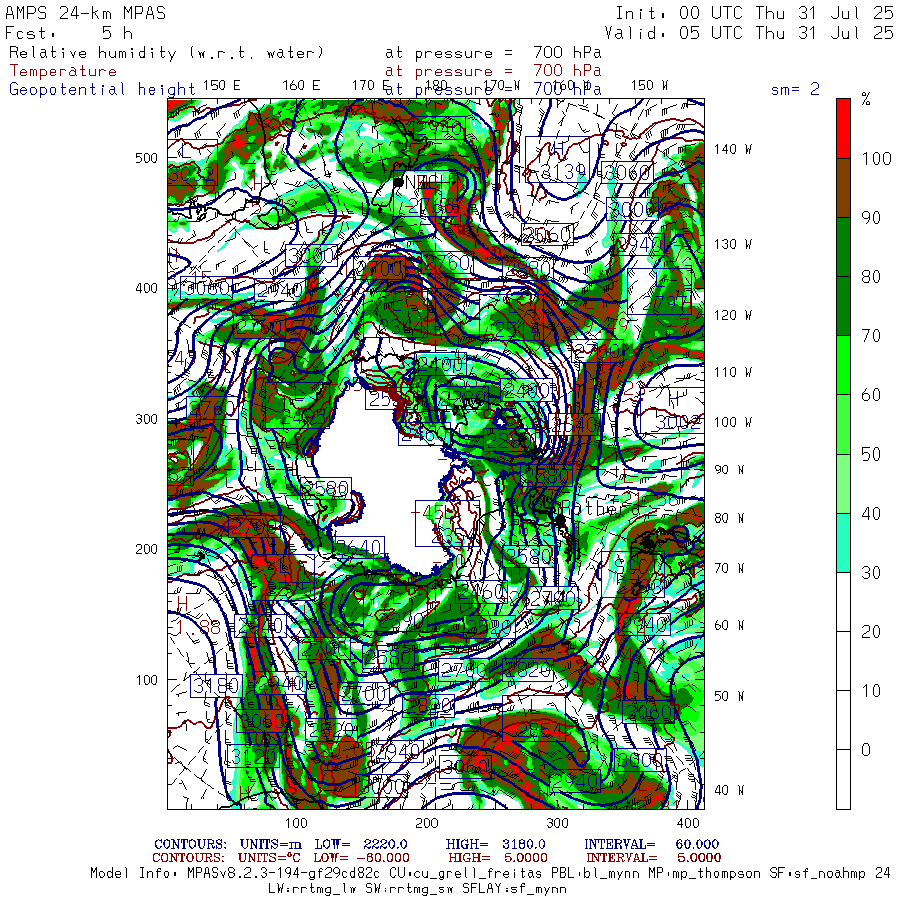Click the blue 'Geopotential height' label
This screenshot has height=900, width=900.
[102, 90]
